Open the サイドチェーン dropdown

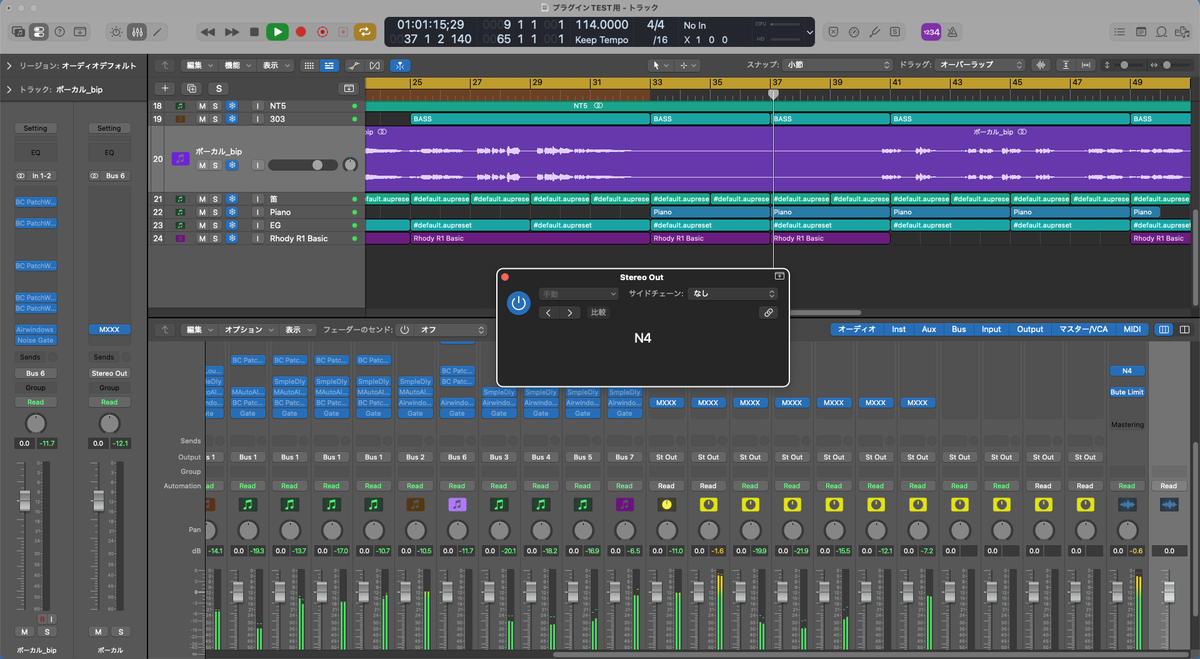coord(732,294)
